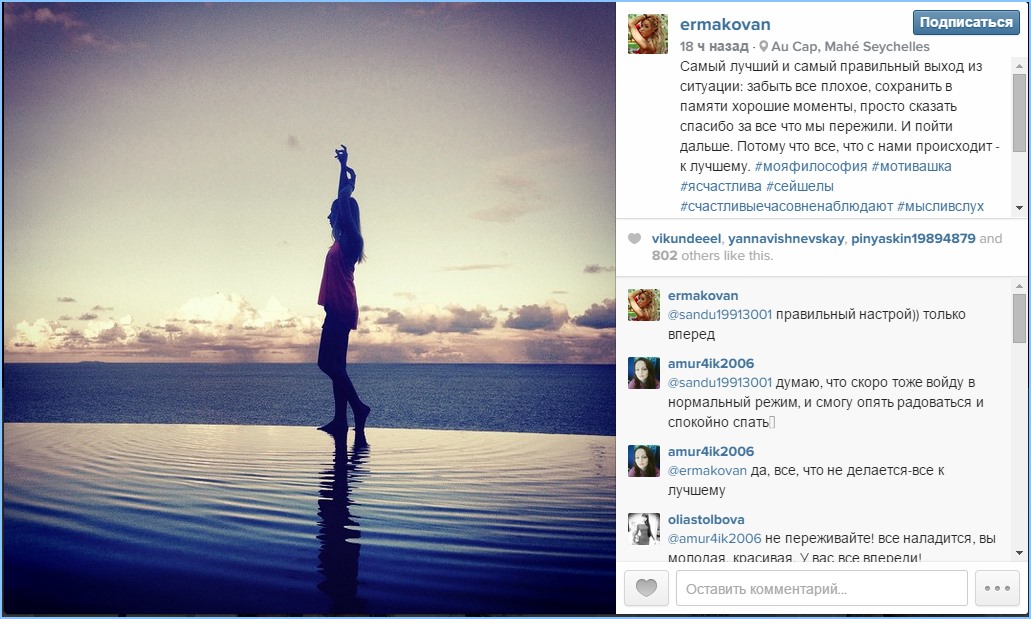1031x619 pixels.
Task: Open the @sandu19913001 mention in ermakovan's comment
Action: pyautogui.click(x=719, y=314)
